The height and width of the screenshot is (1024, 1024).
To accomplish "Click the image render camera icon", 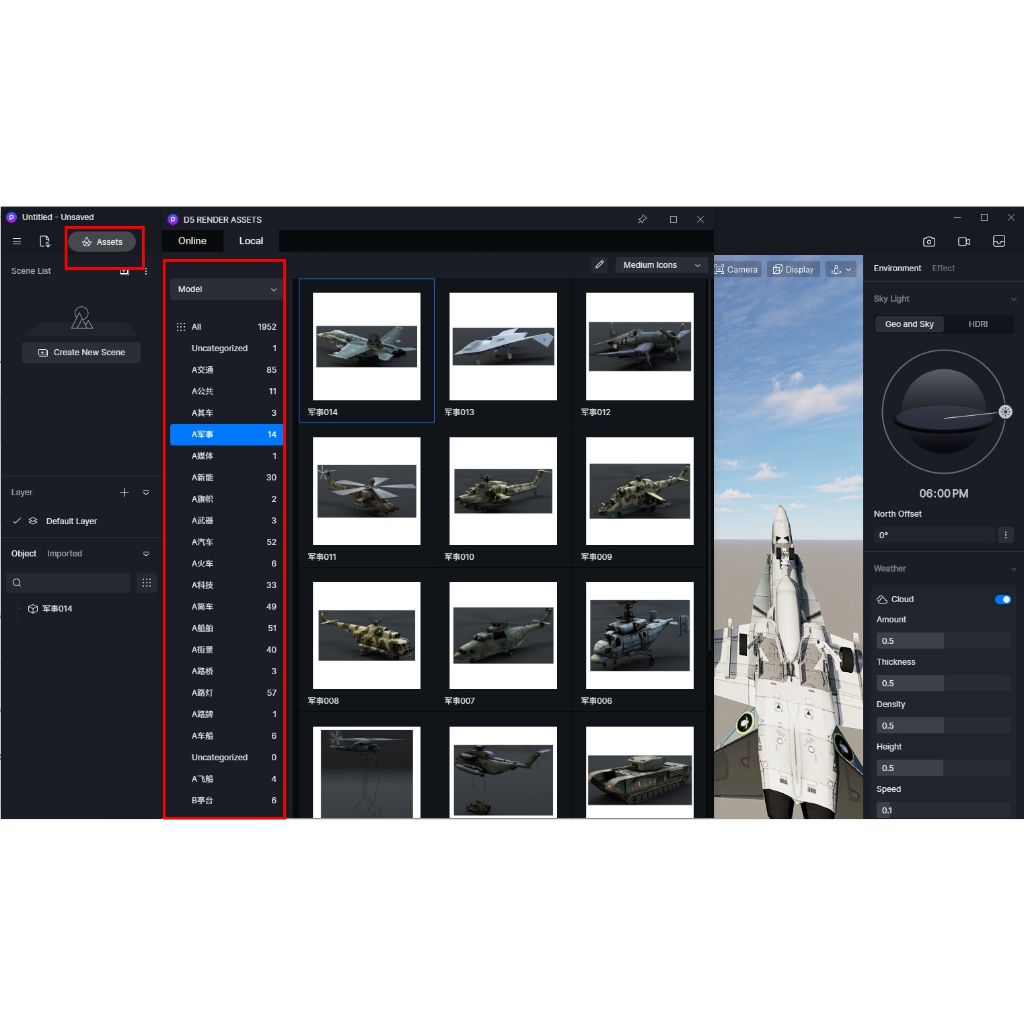I will pyautogui.click(x=929, y=242).
